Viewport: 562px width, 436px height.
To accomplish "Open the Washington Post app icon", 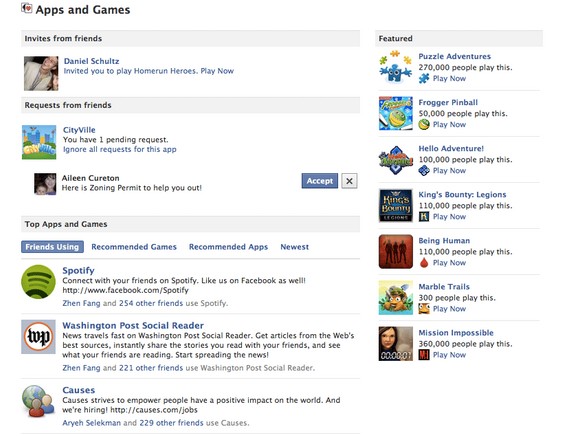I will 38,337.
